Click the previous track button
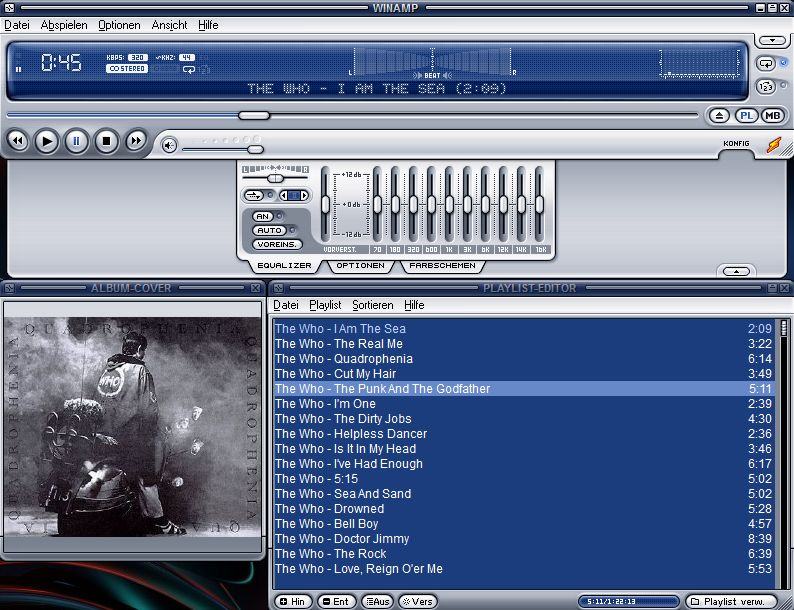 coord(18,141)
